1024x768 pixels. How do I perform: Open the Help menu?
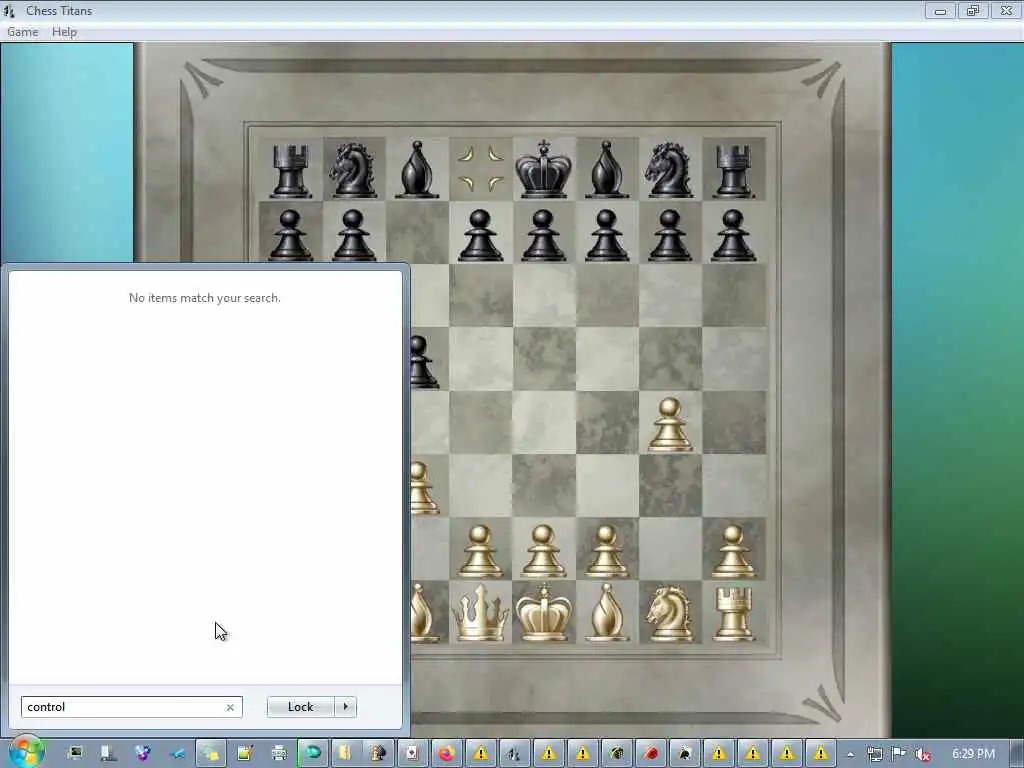pos(64,32)
